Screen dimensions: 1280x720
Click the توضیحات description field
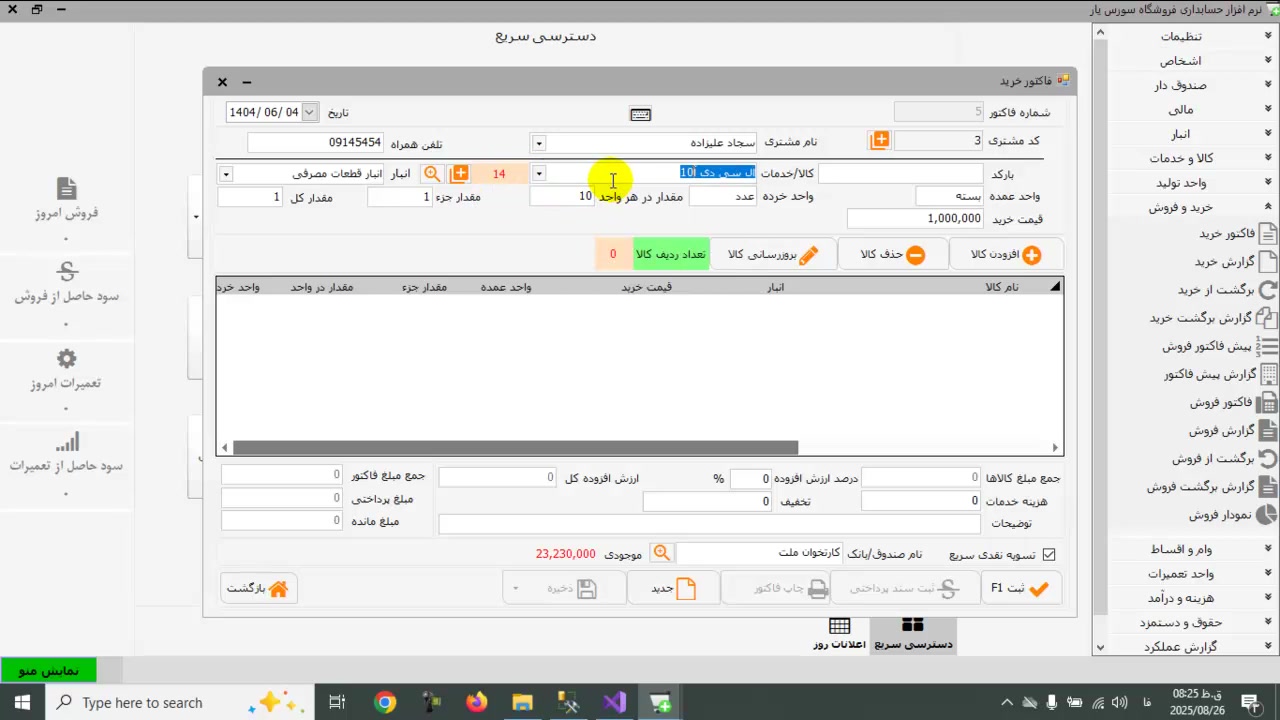709,523
